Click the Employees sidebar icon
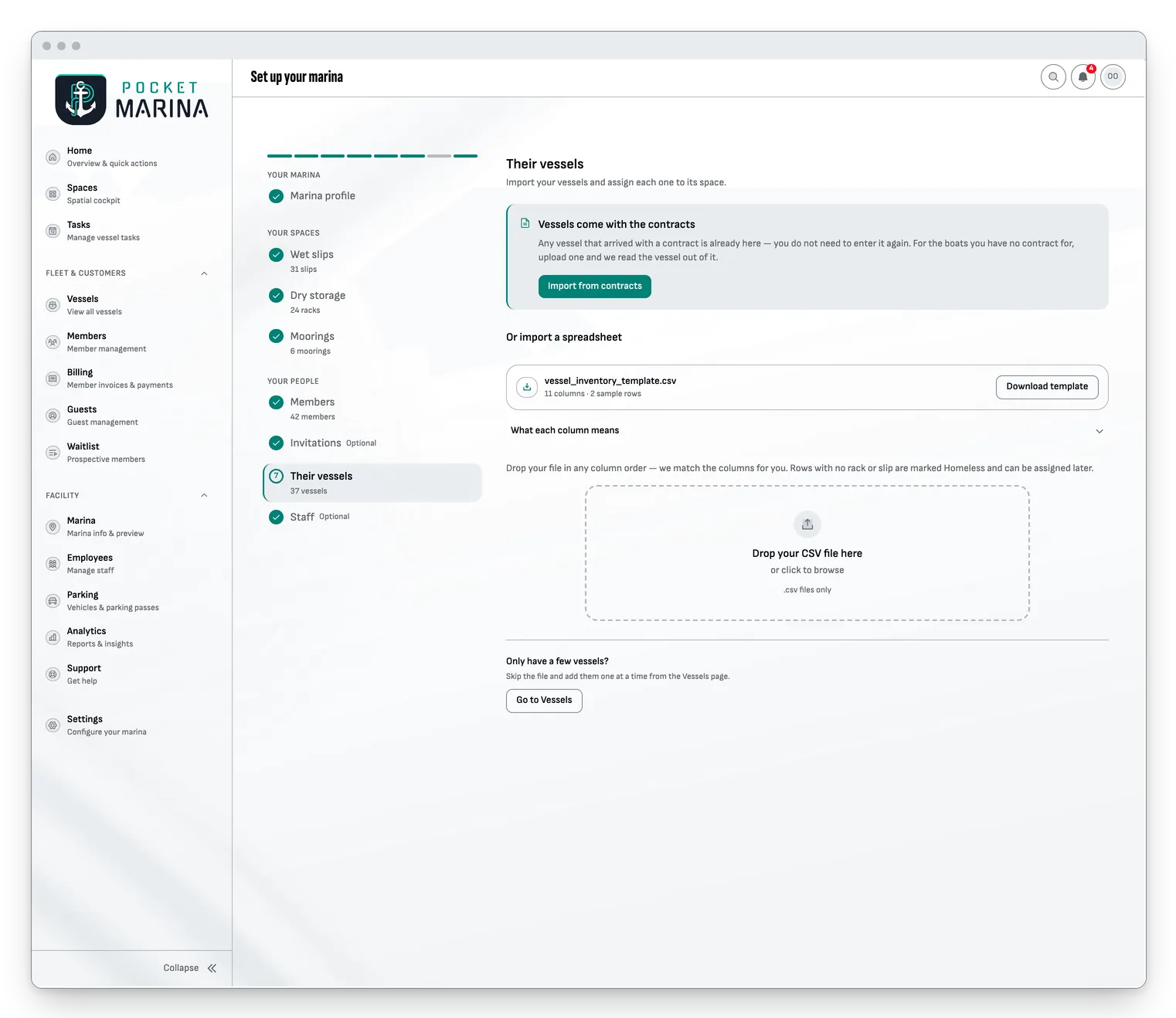 (53, 564)
